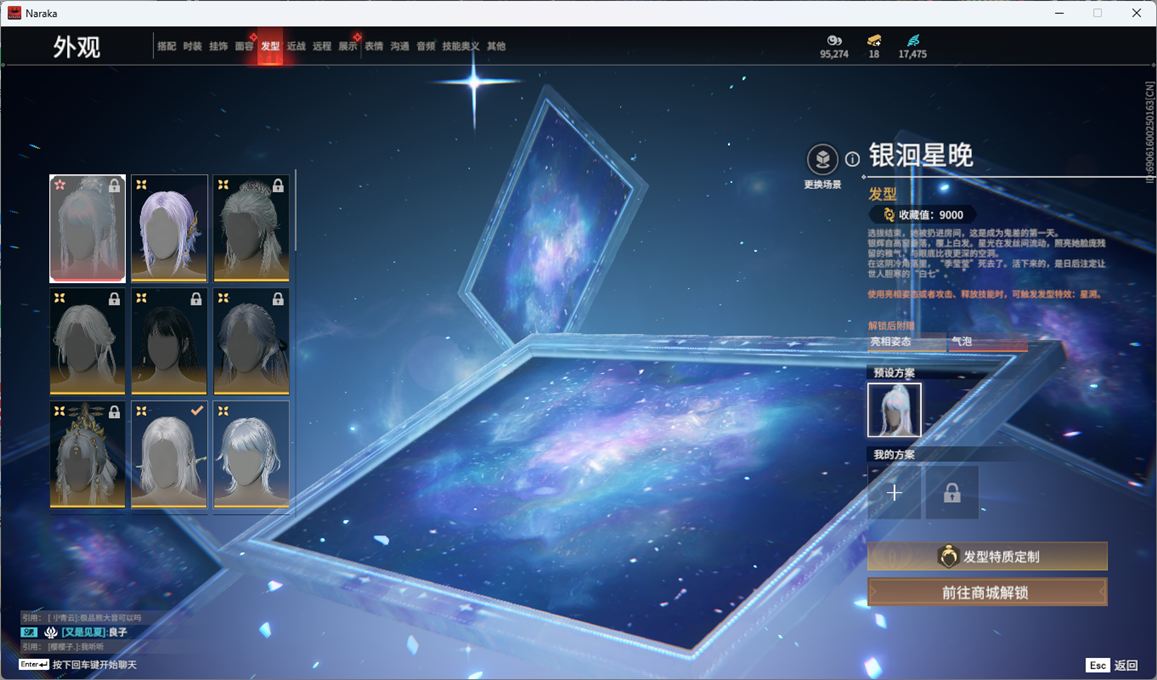Select the locked black hairstyle
The width and height of the screenshot is (1157, 680).
click(169, 341)
